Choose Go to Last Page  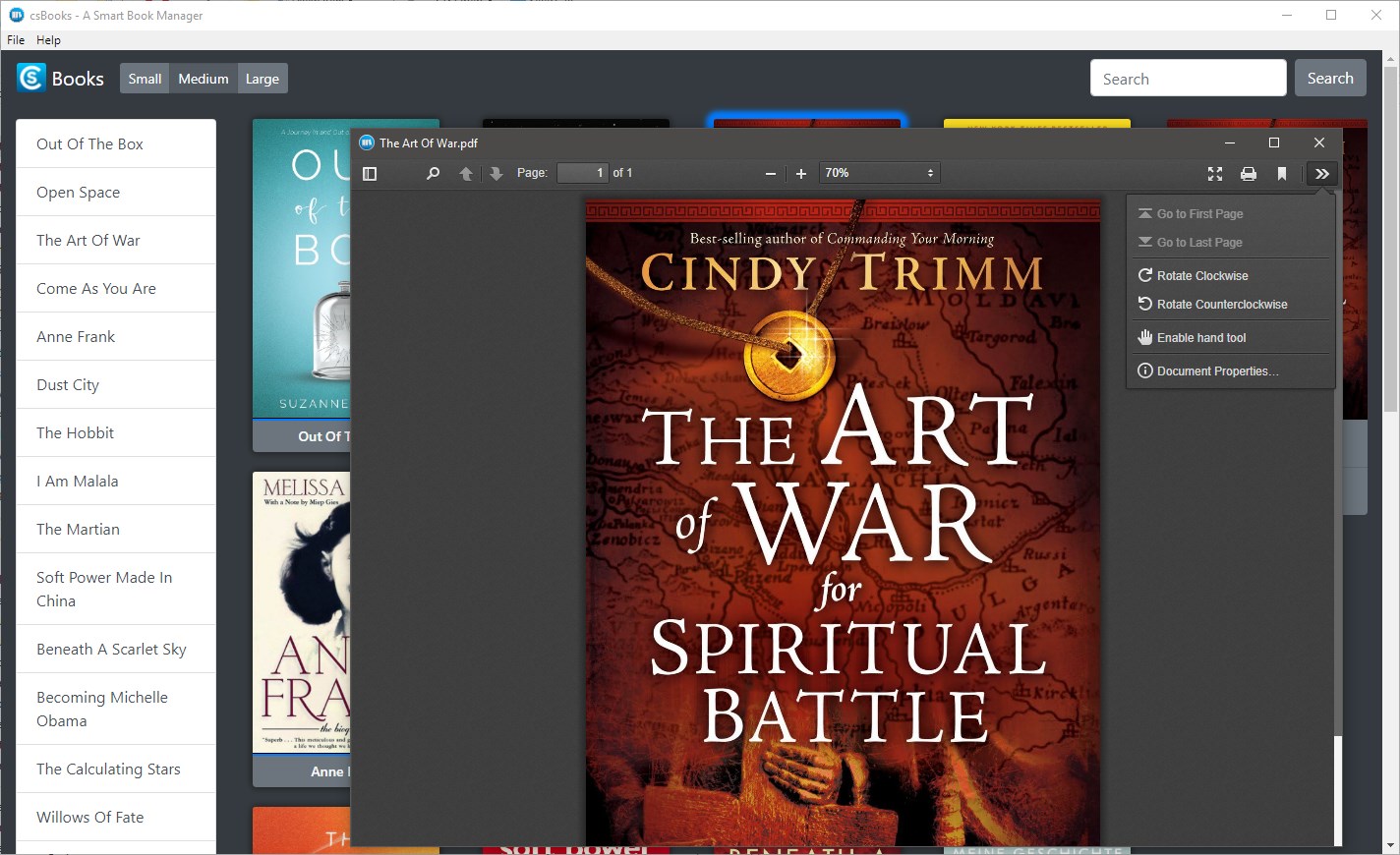(1231, 243)
